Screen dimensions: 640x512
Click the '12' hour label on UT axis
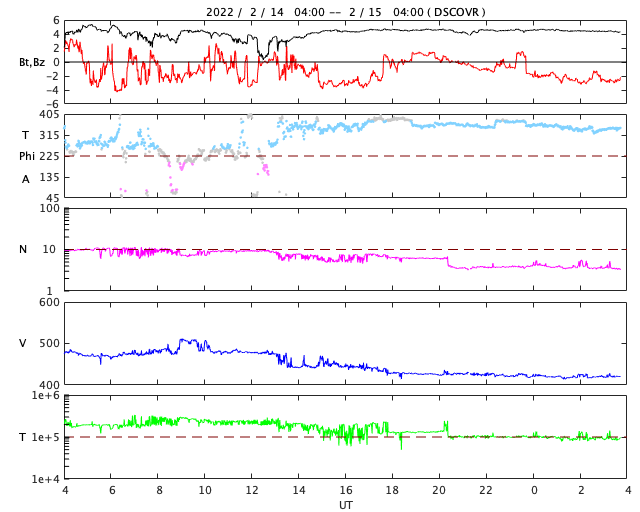(251, 490)
